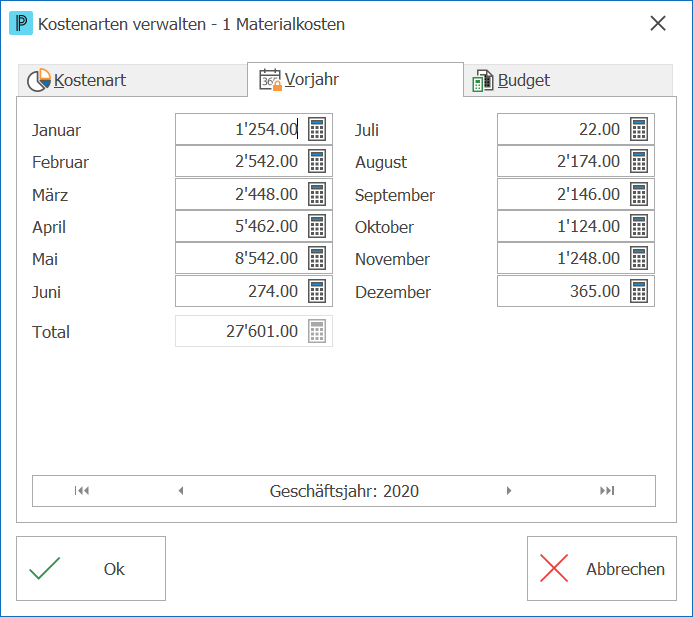This screenshot has height=617, width=693.
Task: Open calculator for the April field
Action: point(317,226)
